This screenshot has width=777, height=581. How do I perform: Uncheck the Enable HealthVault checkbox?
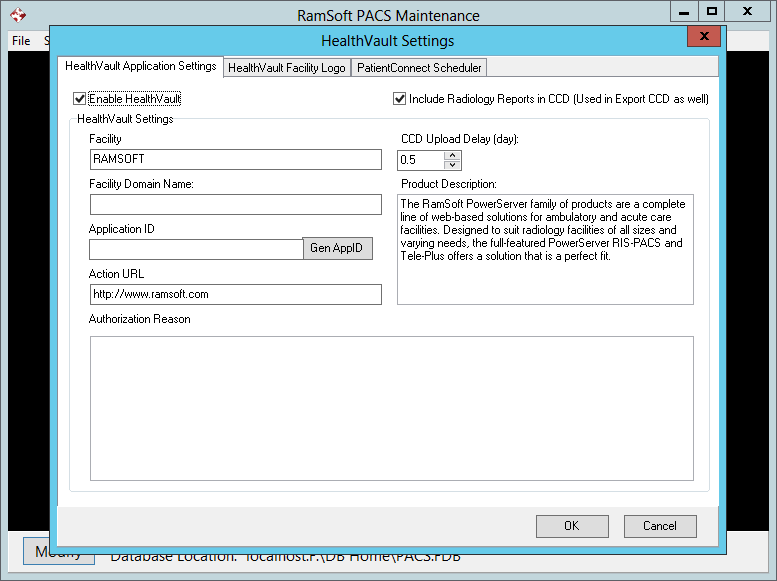tap(80, 99)
